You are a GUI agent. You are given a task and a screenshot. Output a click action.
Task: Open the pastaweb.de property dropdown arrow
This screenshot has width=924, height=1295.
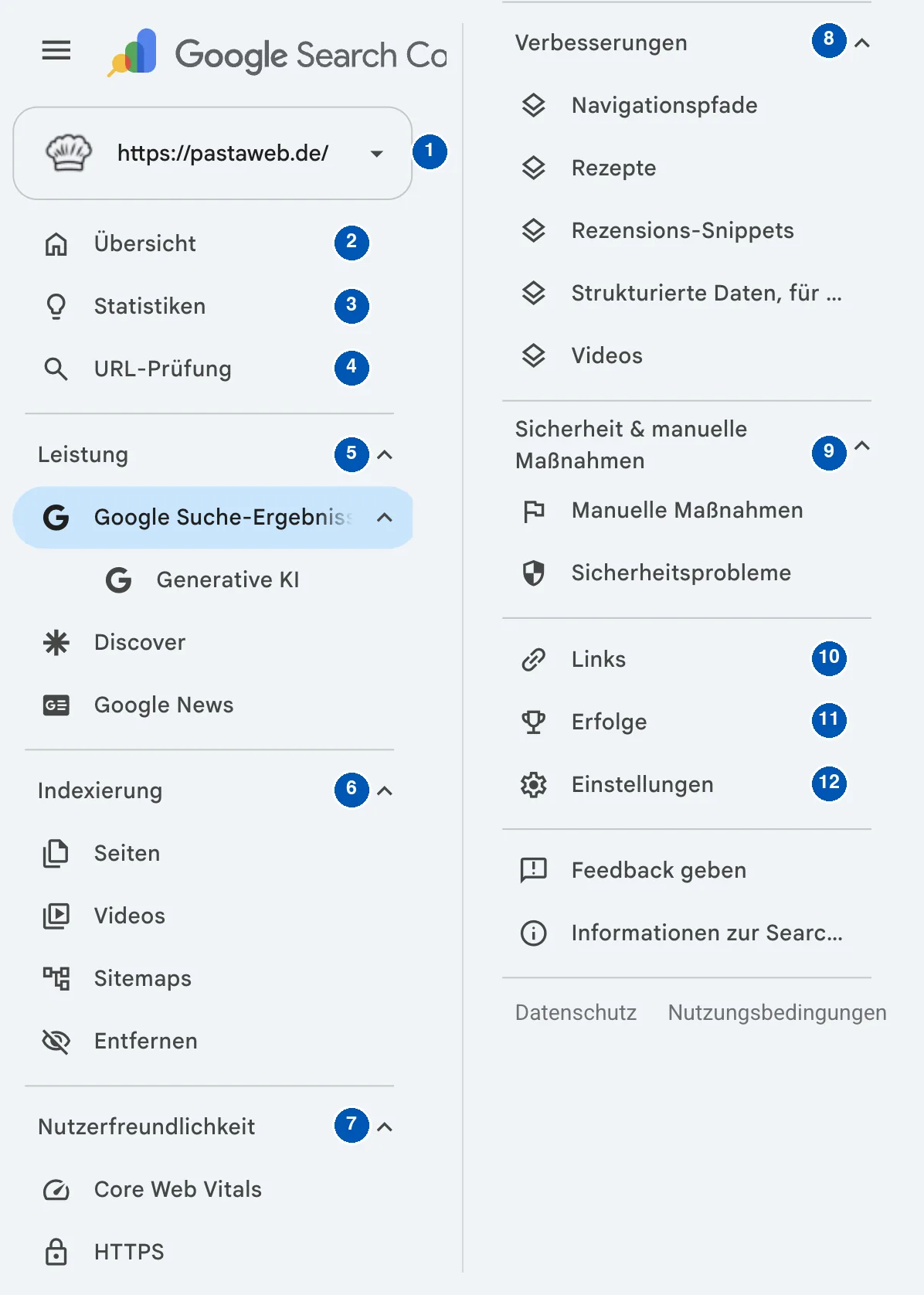tap(376, 153)
